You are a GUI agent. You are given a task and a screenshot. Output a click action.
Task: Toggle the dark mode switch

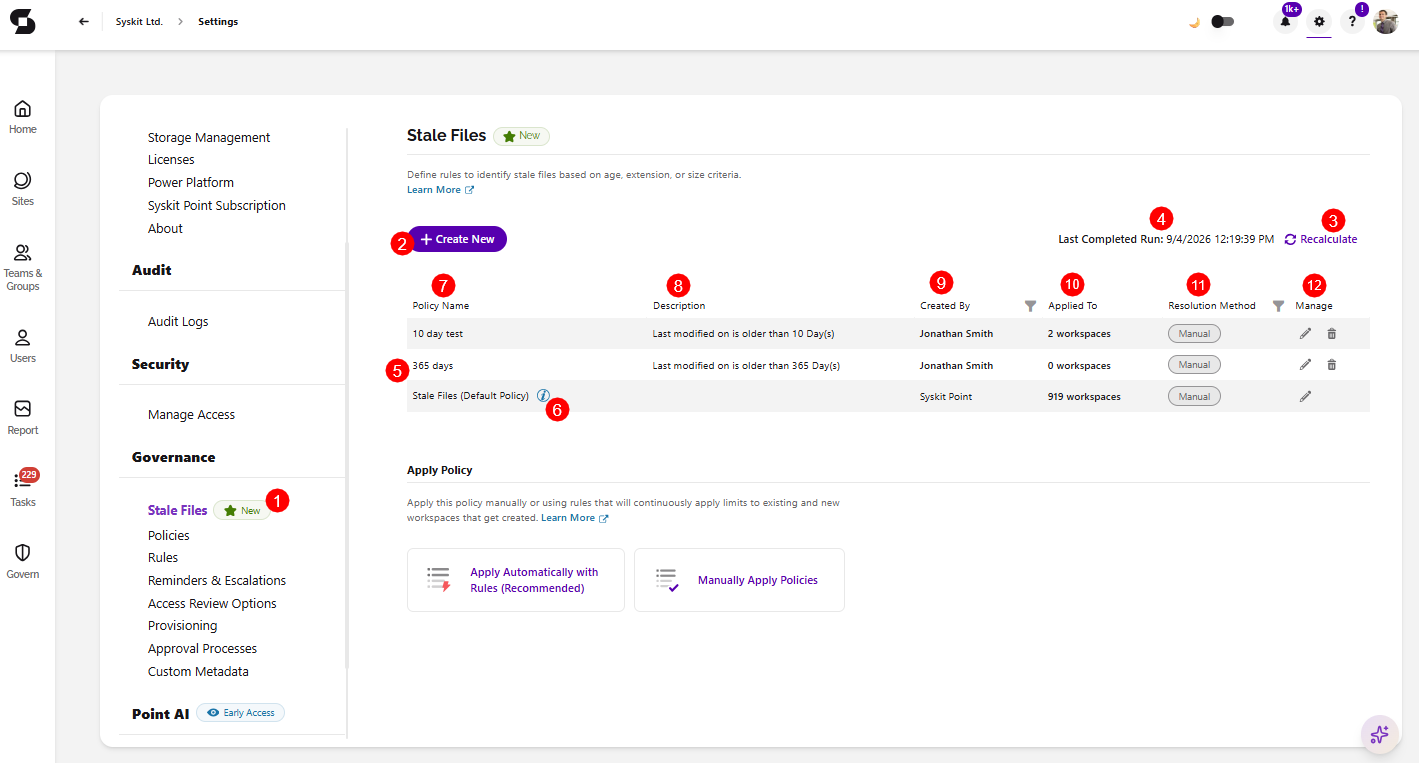(1222, 21)
